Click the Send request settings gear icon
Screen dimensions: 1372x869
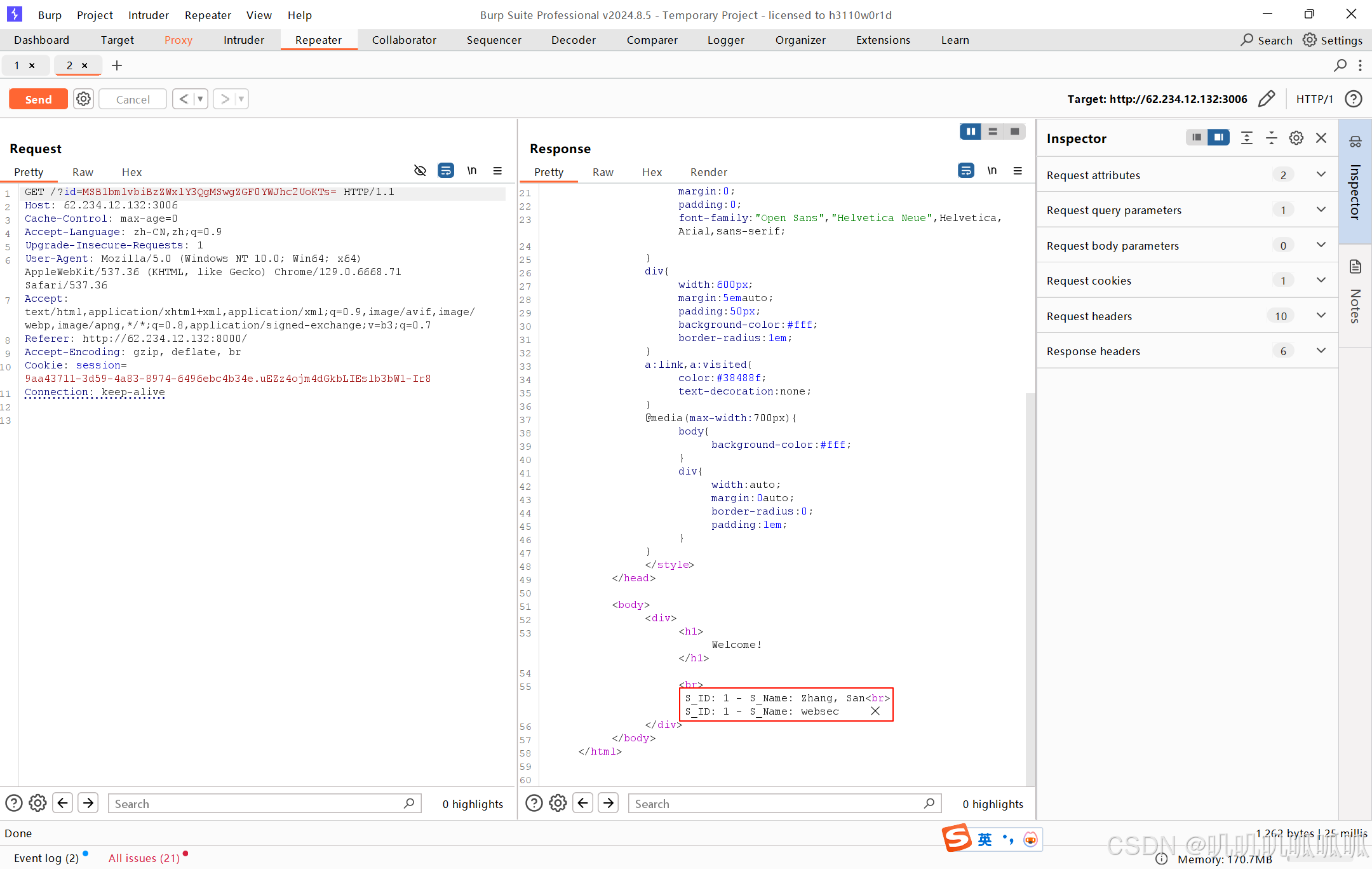point(83,99)
